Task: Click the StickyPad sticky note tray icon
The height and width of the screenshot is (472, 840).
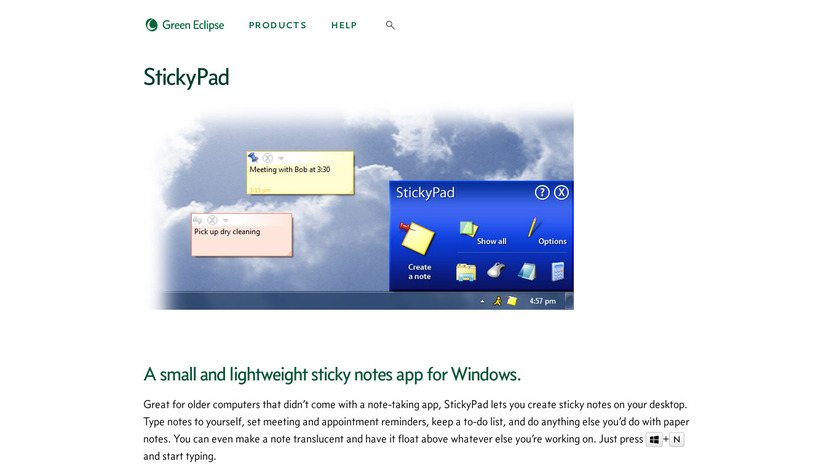Action: coord(512,301)
